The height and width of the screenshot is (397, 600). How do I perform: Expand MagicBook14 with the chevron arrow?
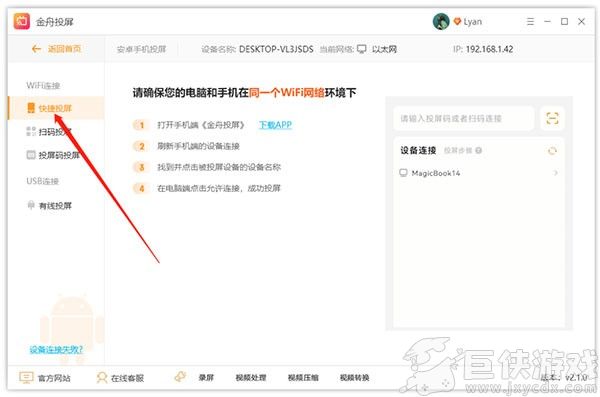[556, 173]
